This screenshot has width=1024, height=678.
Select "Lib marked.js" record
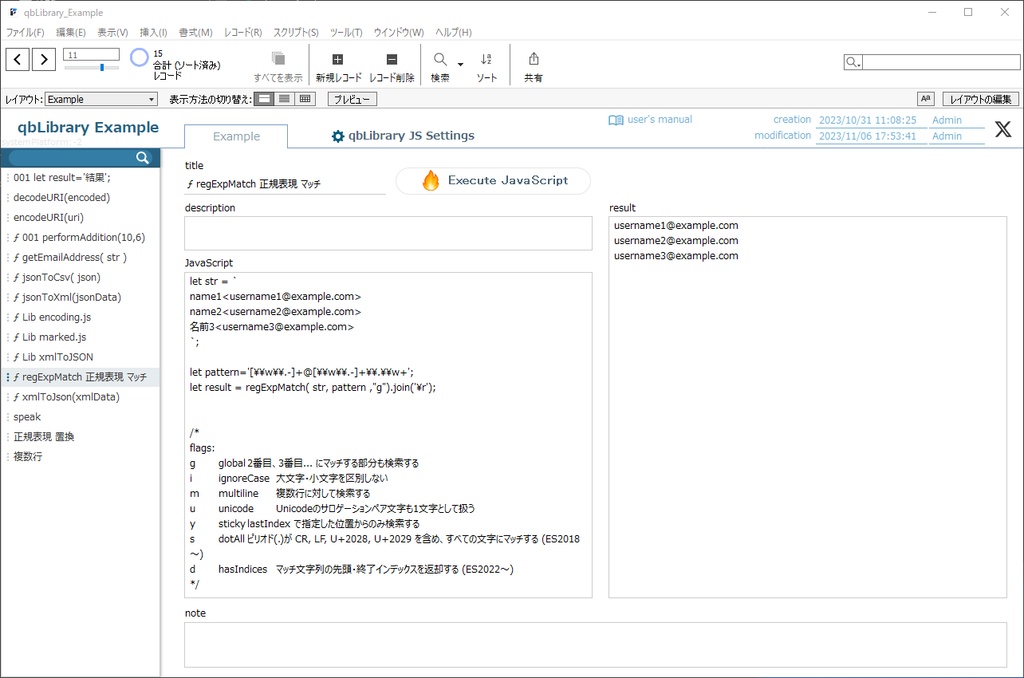80,337
